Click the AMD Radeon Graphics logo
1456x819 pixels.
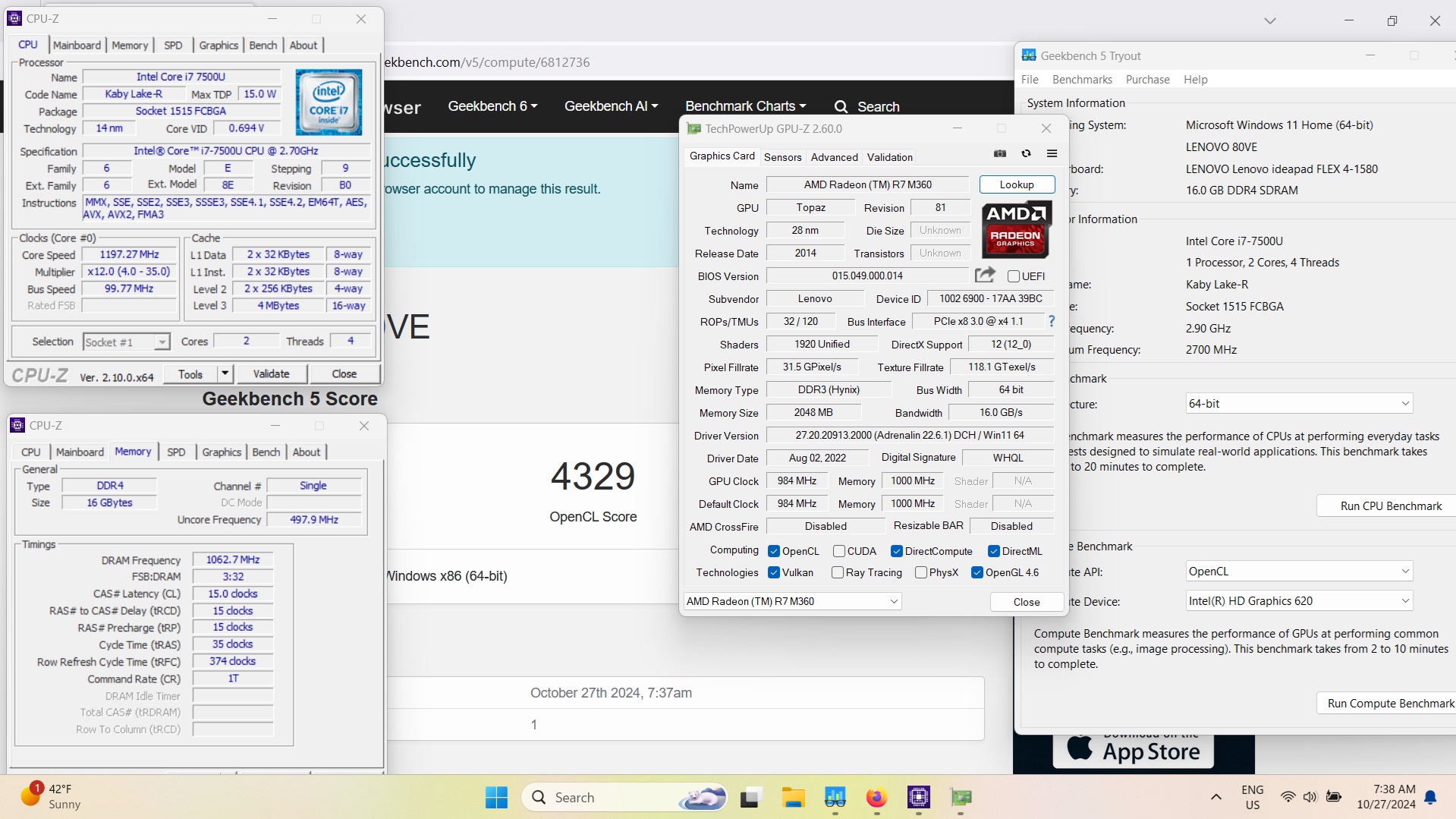(1017, 229)
